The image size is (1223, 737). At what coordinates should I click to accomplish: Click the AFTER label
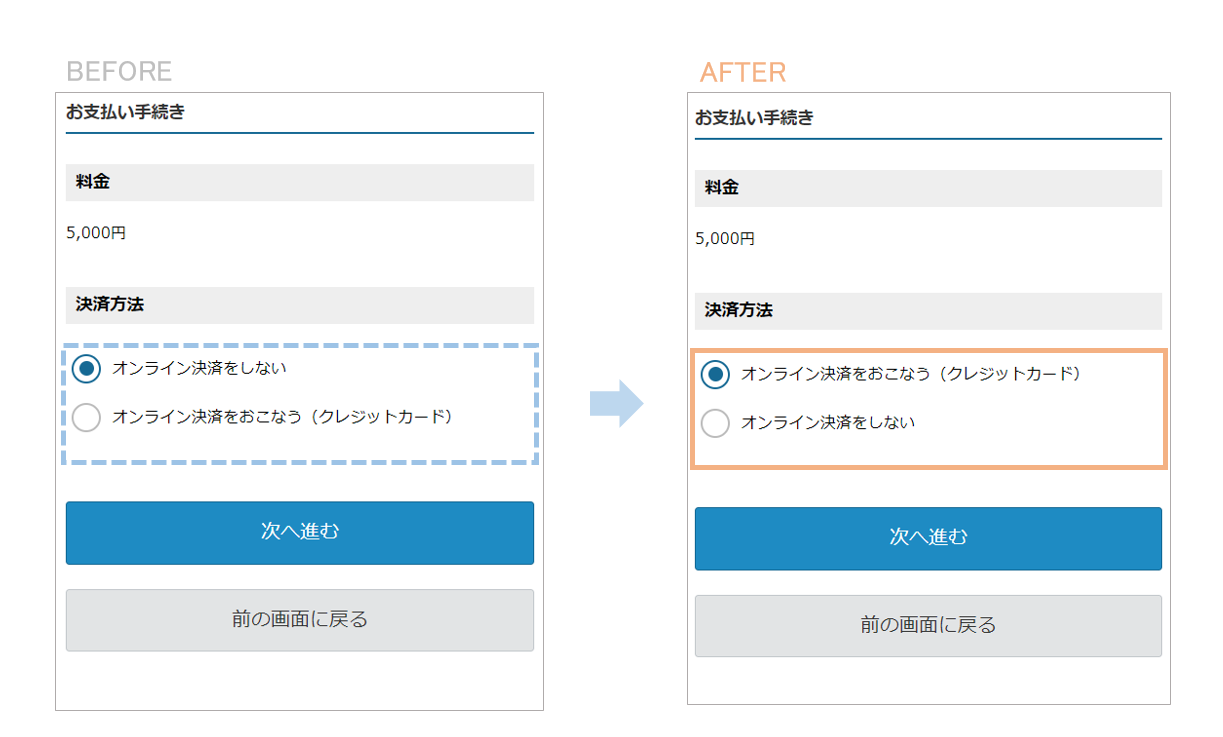click(742, 71)
